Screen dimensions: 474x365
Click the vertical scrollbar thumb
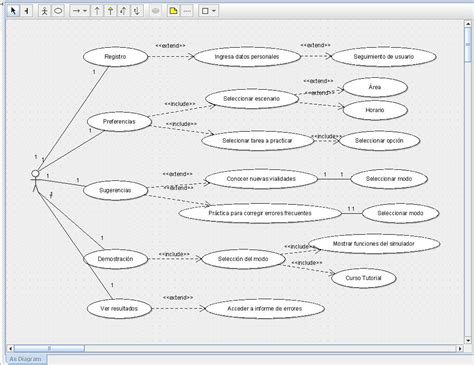coord(468,45)
